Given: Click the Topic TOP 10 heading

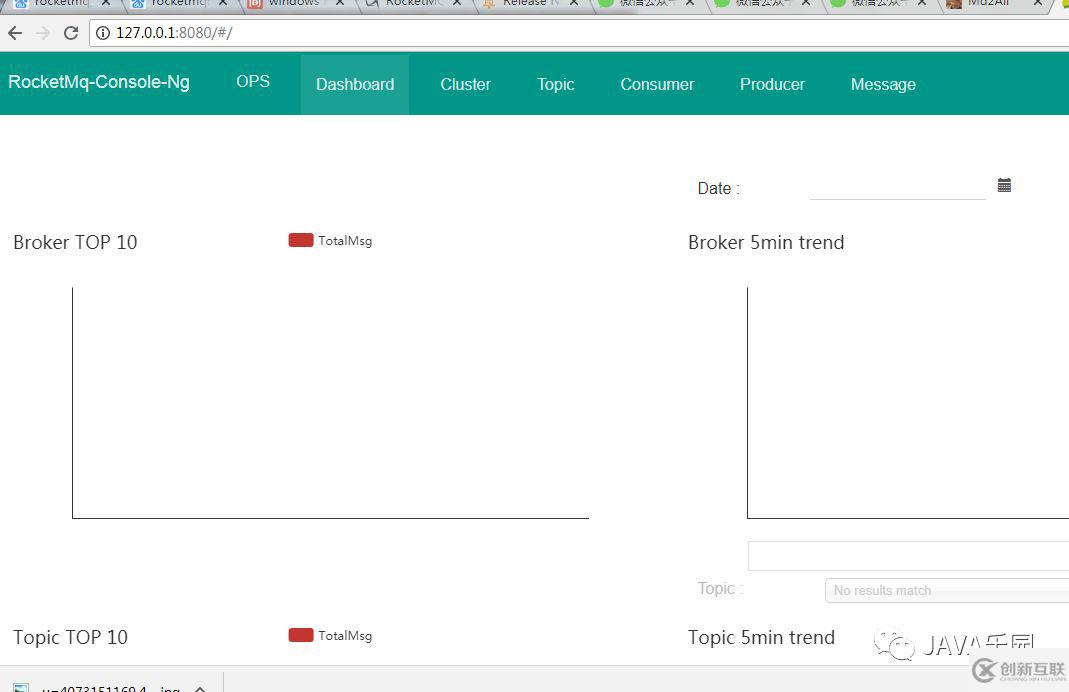Looking at the screenshot, I should (x=70, y=637).
